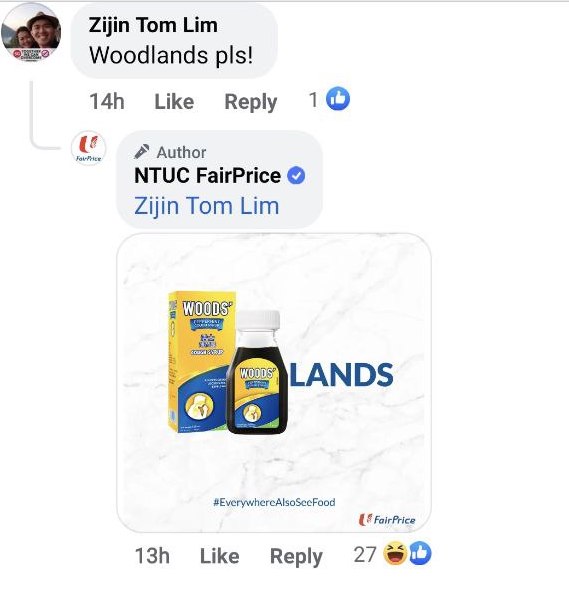Open the NTUC FairPrice page name link
Screen dimensions: 569x597
(x=208, y=176)
